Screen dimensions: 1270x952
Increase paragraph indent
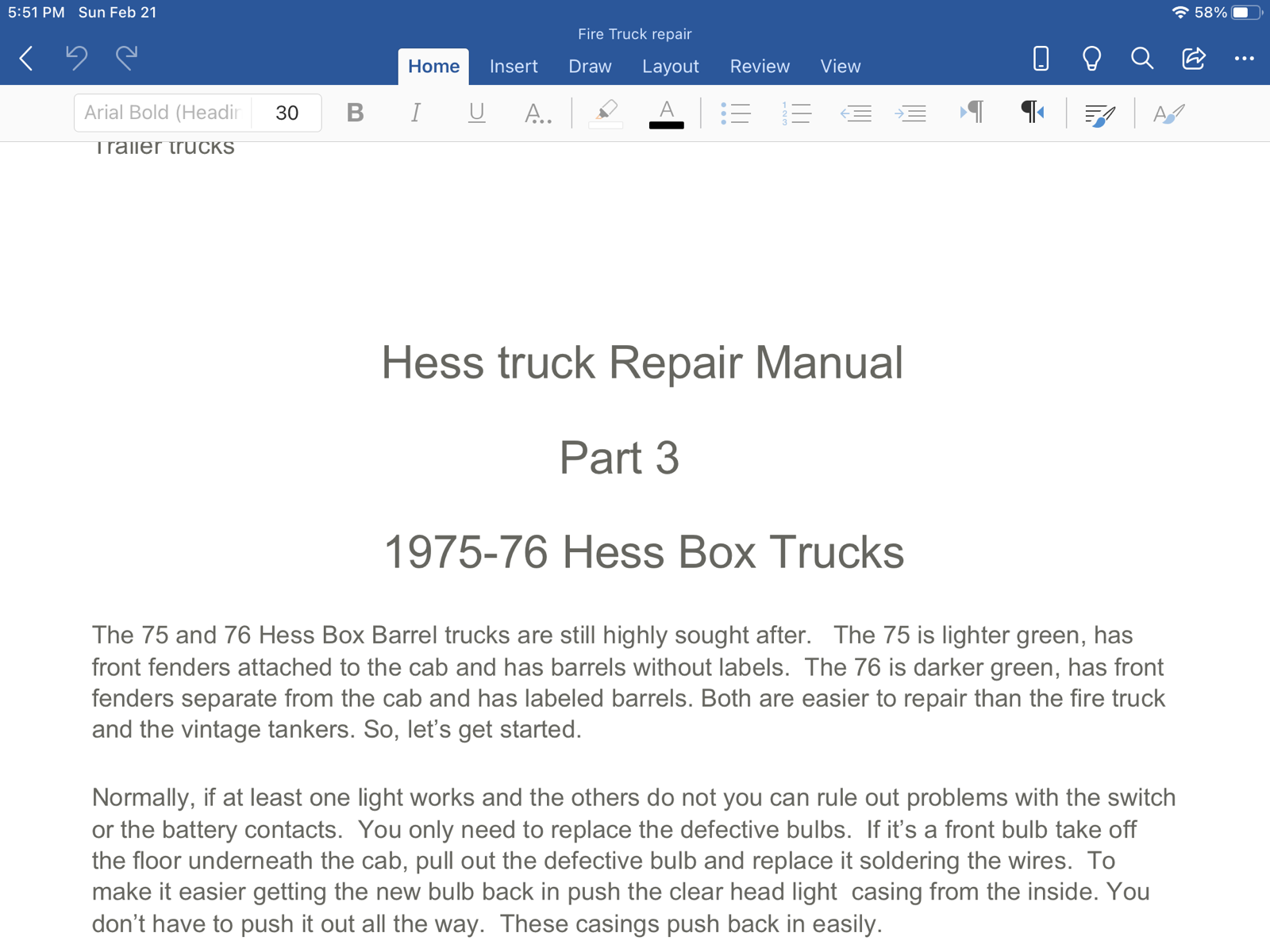[910, 113]
